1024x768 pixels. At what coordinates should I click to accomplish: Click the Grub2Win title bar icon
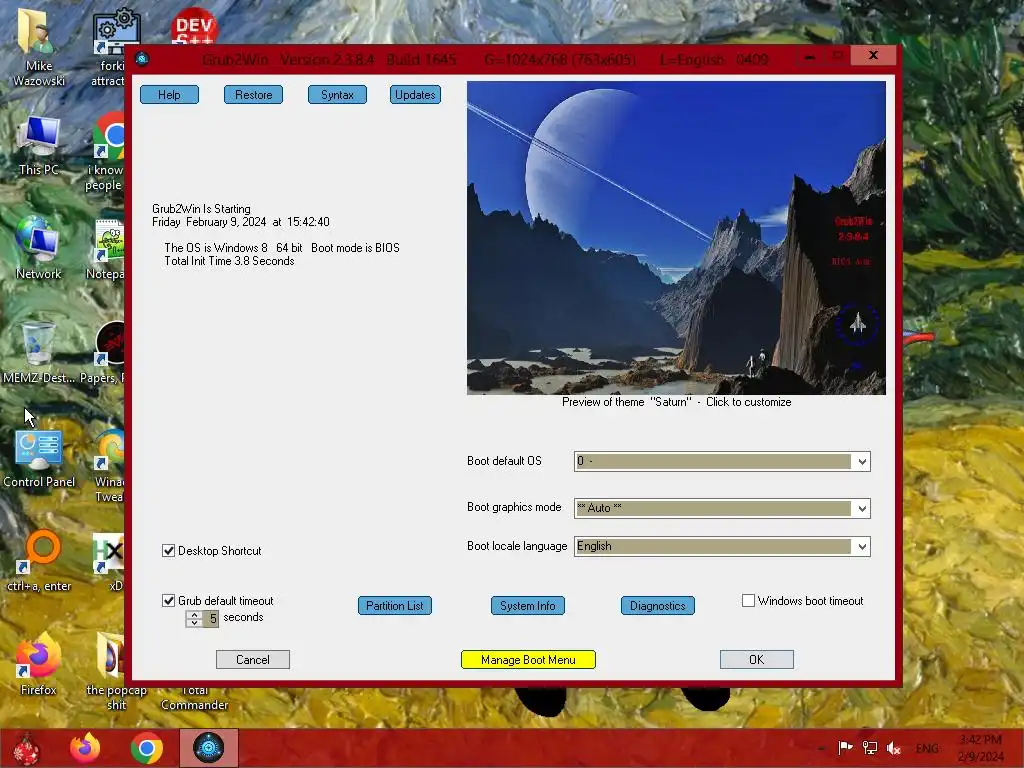coord(142,59)
